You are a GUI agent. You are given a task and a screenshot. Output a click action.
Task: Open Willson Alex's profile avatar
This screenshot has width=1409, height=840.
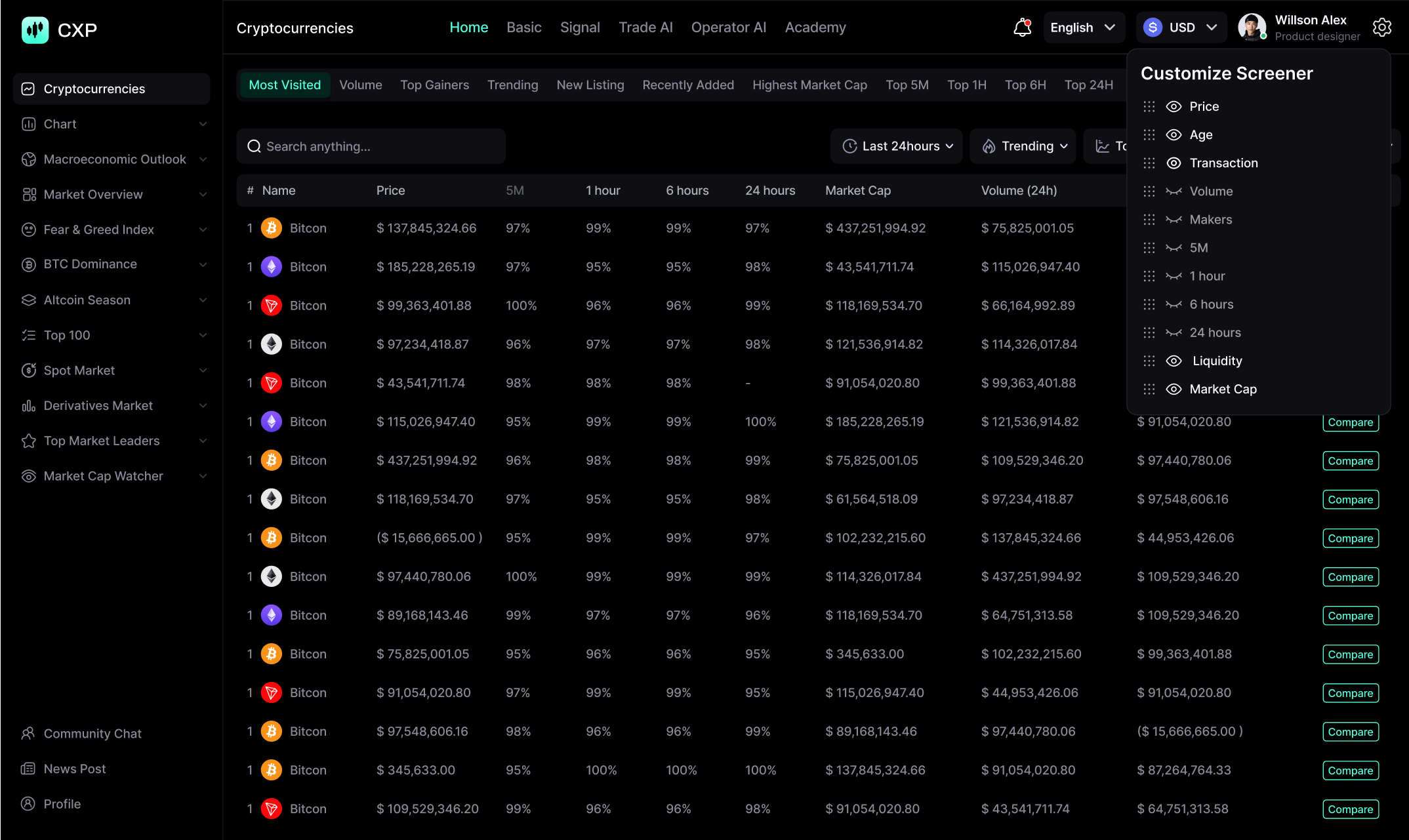1252,27
